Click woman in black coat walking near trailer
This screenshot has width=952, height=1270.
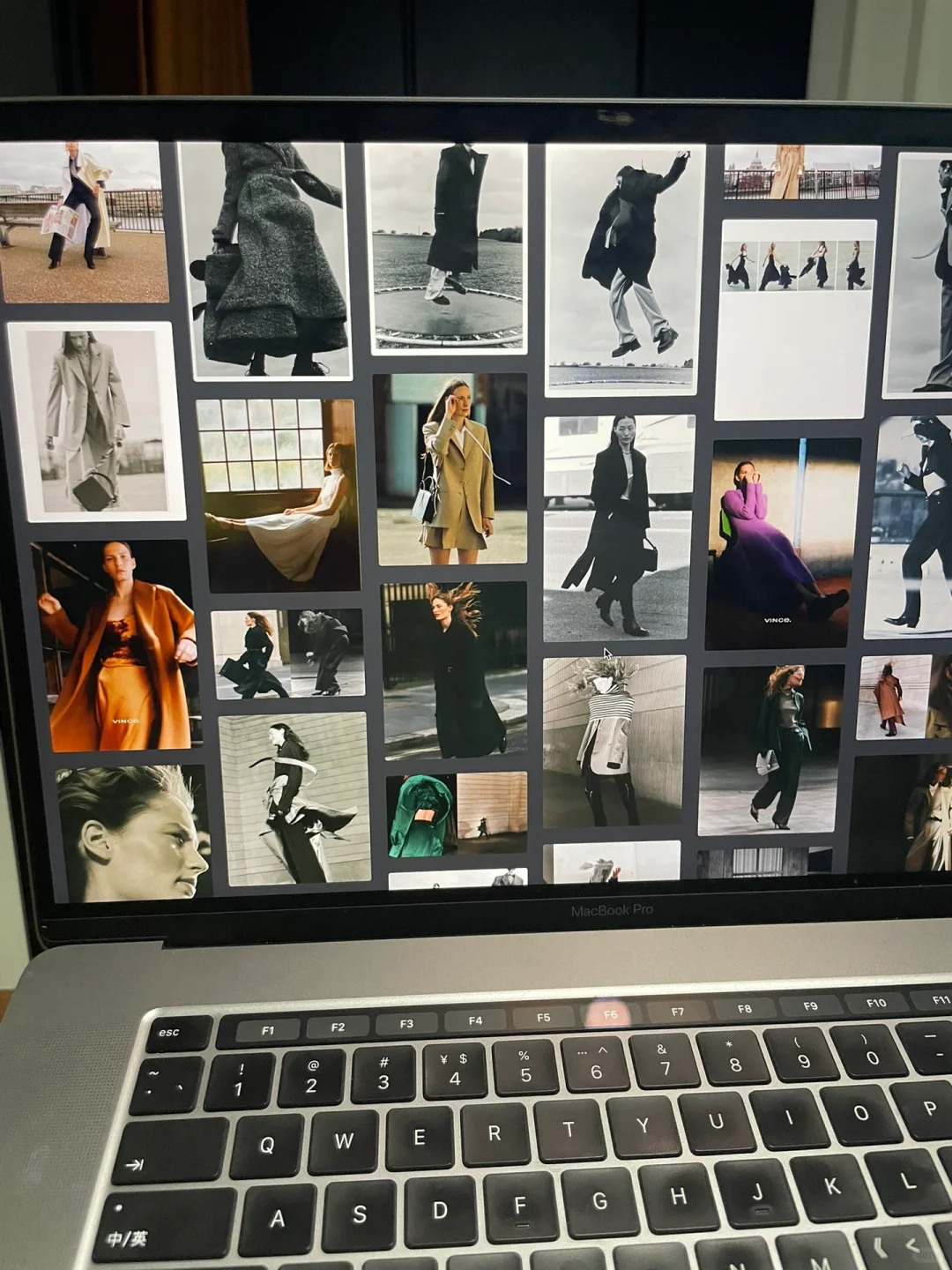coord(619,528)
